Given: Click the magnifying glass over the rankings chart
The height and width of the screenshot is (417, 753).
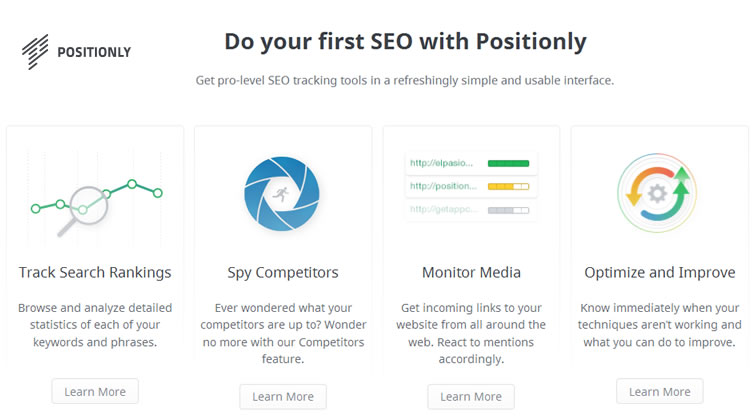Looking at the screenshot, I should coord(83,210).
